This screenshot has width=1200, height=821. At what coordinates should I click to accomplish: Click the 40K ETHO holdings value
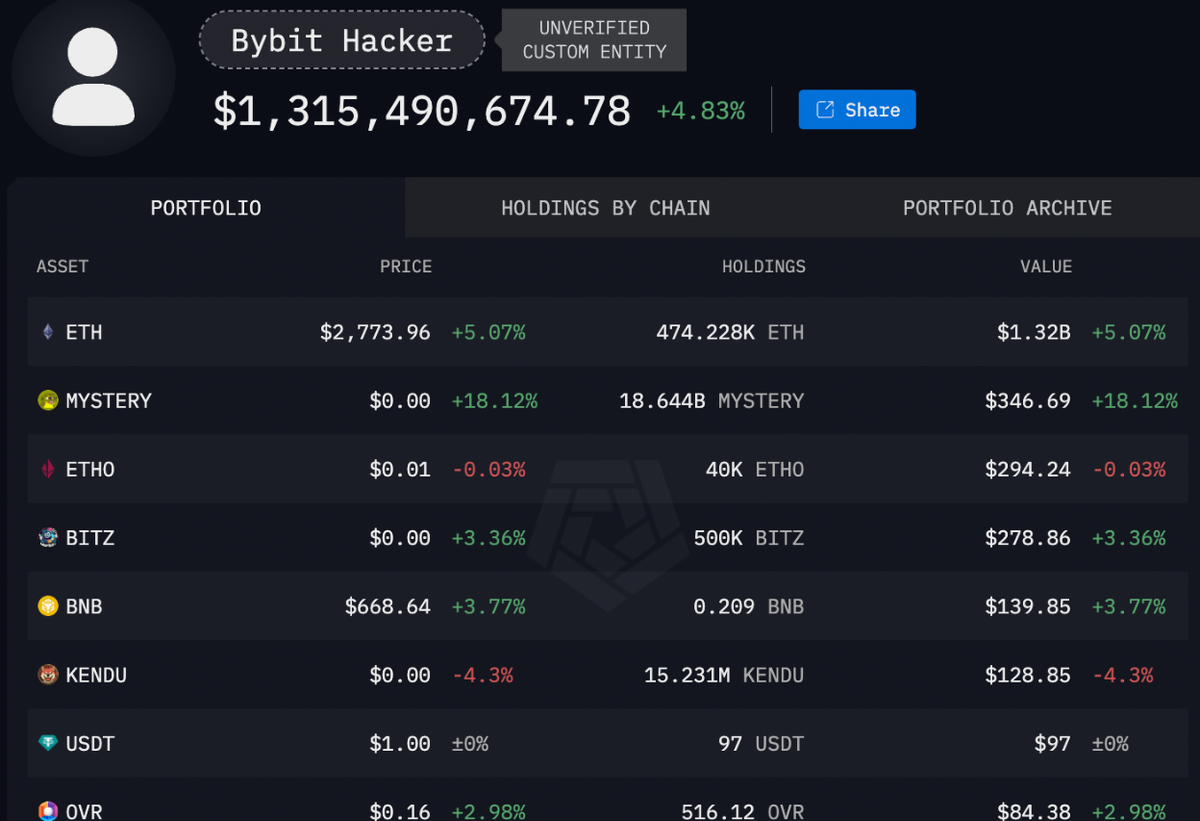coord(755,469)
